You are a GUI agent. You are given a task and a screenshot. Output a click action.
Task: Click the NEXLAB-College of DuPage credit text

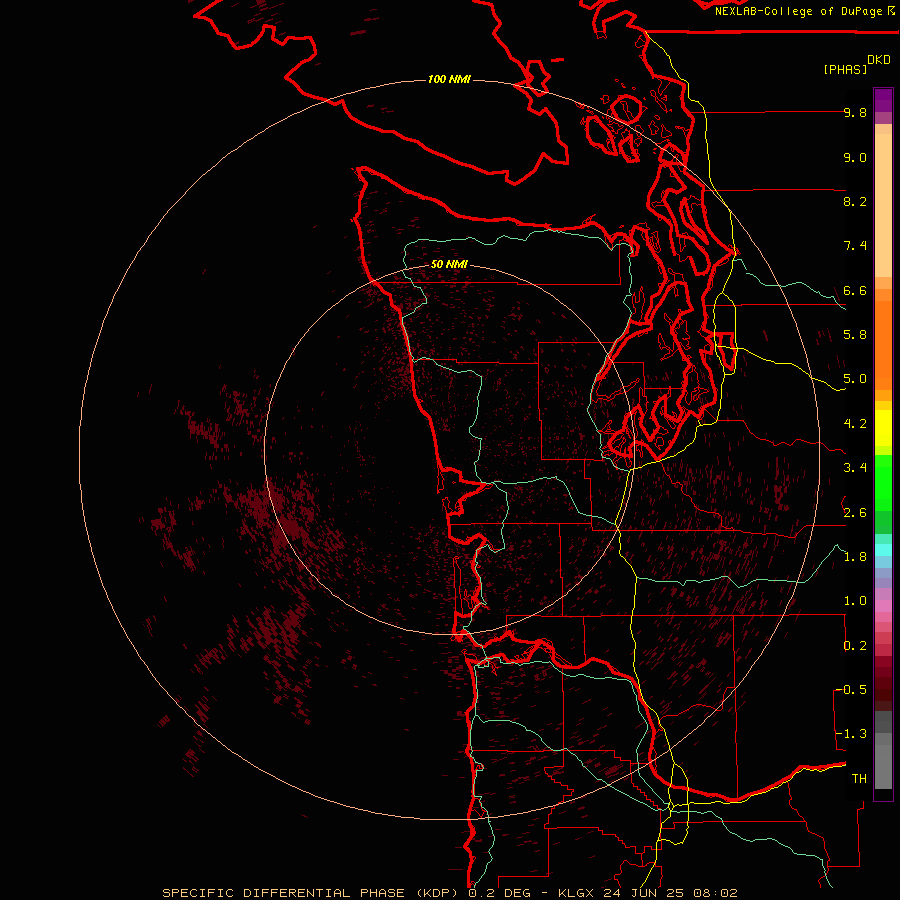799,11
